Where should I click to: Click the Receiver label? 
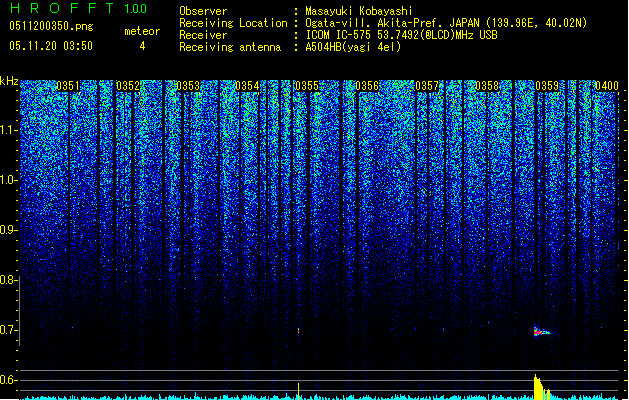(x=203, y=35)
